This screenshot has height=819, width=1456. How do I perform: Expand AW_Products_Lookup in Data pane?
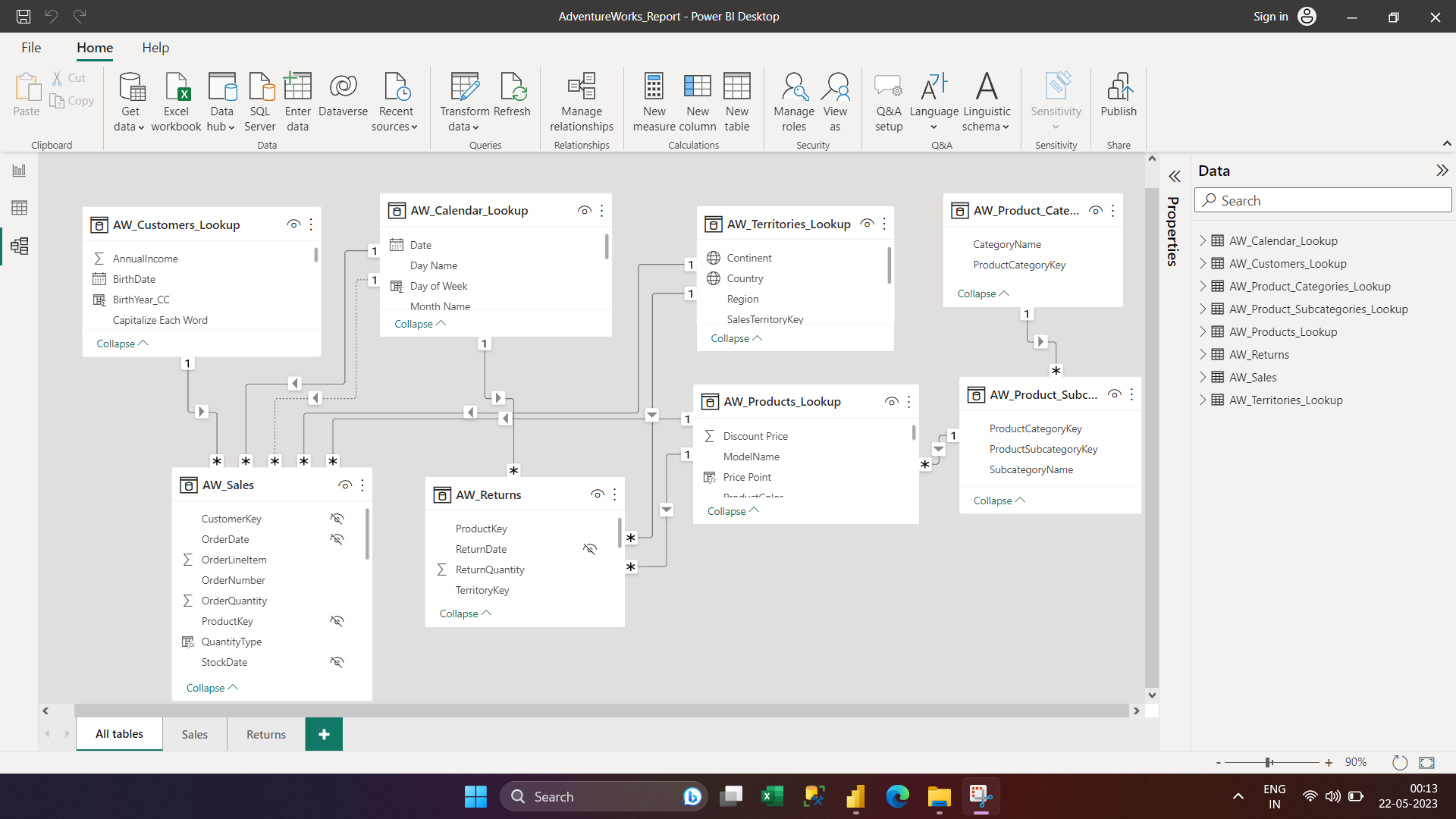click(x=1203, y=331)
